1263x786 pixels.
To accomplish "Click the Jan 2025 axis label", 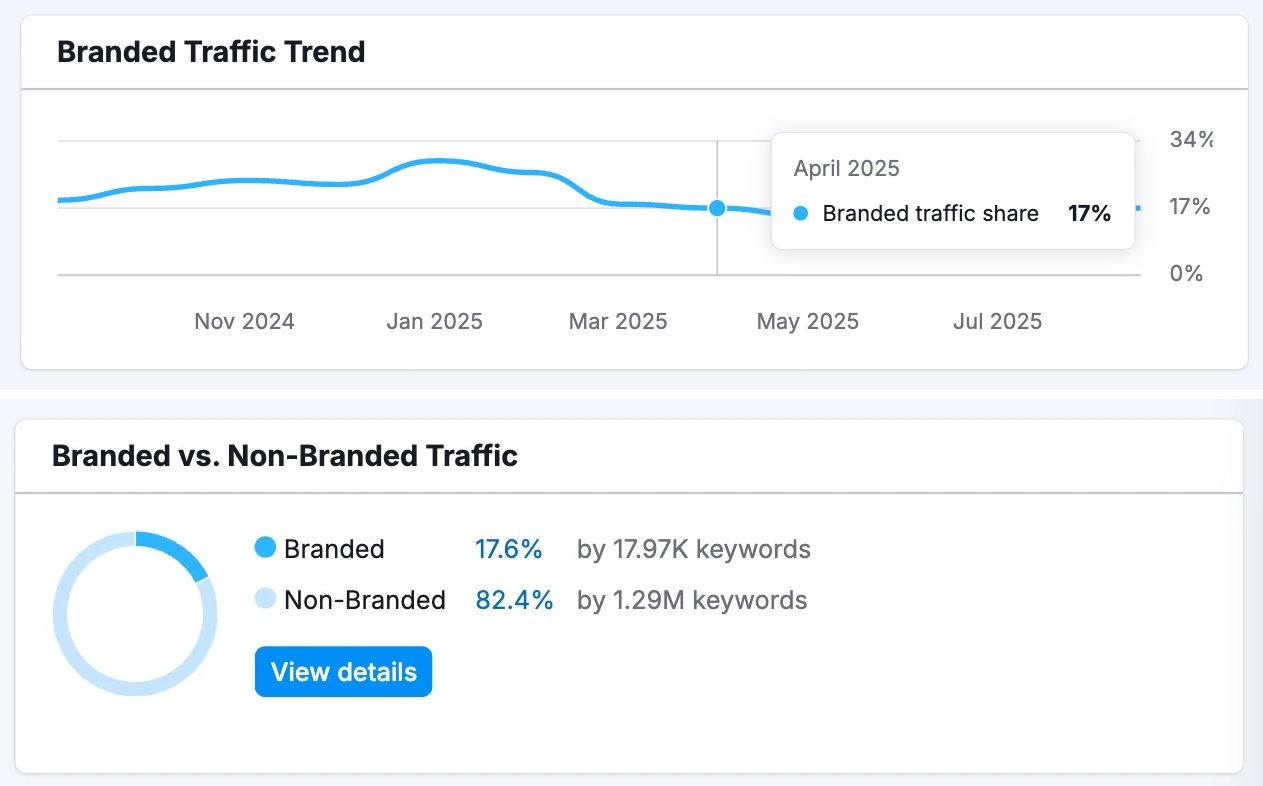I will pos(434,321).
